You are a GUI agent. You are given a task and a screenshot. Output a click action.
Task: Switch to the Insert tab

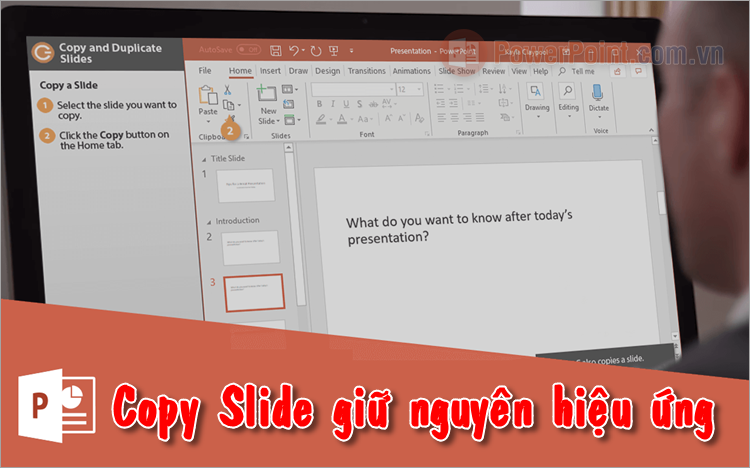(x=270, y=71)
